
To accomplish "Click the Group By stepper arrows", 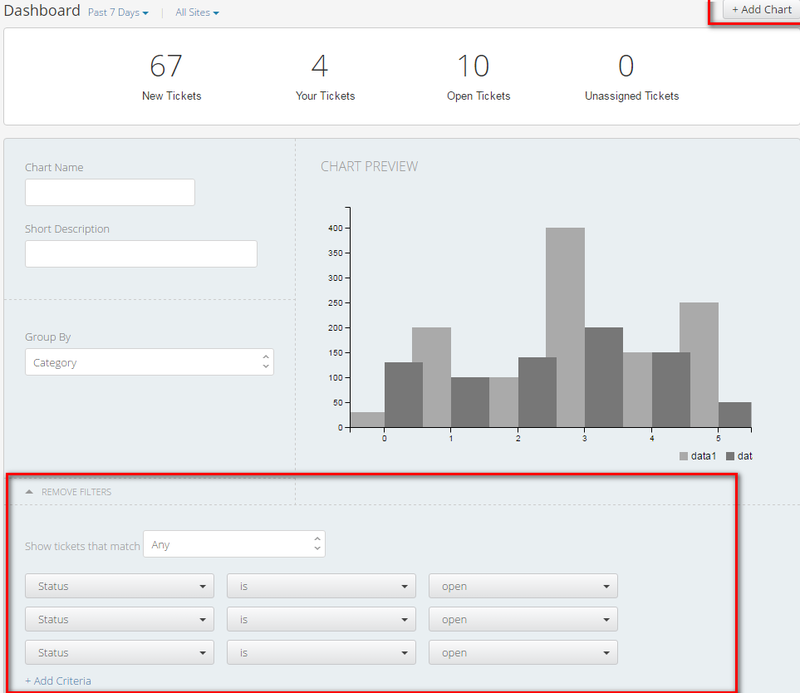I will click(264, 361).
